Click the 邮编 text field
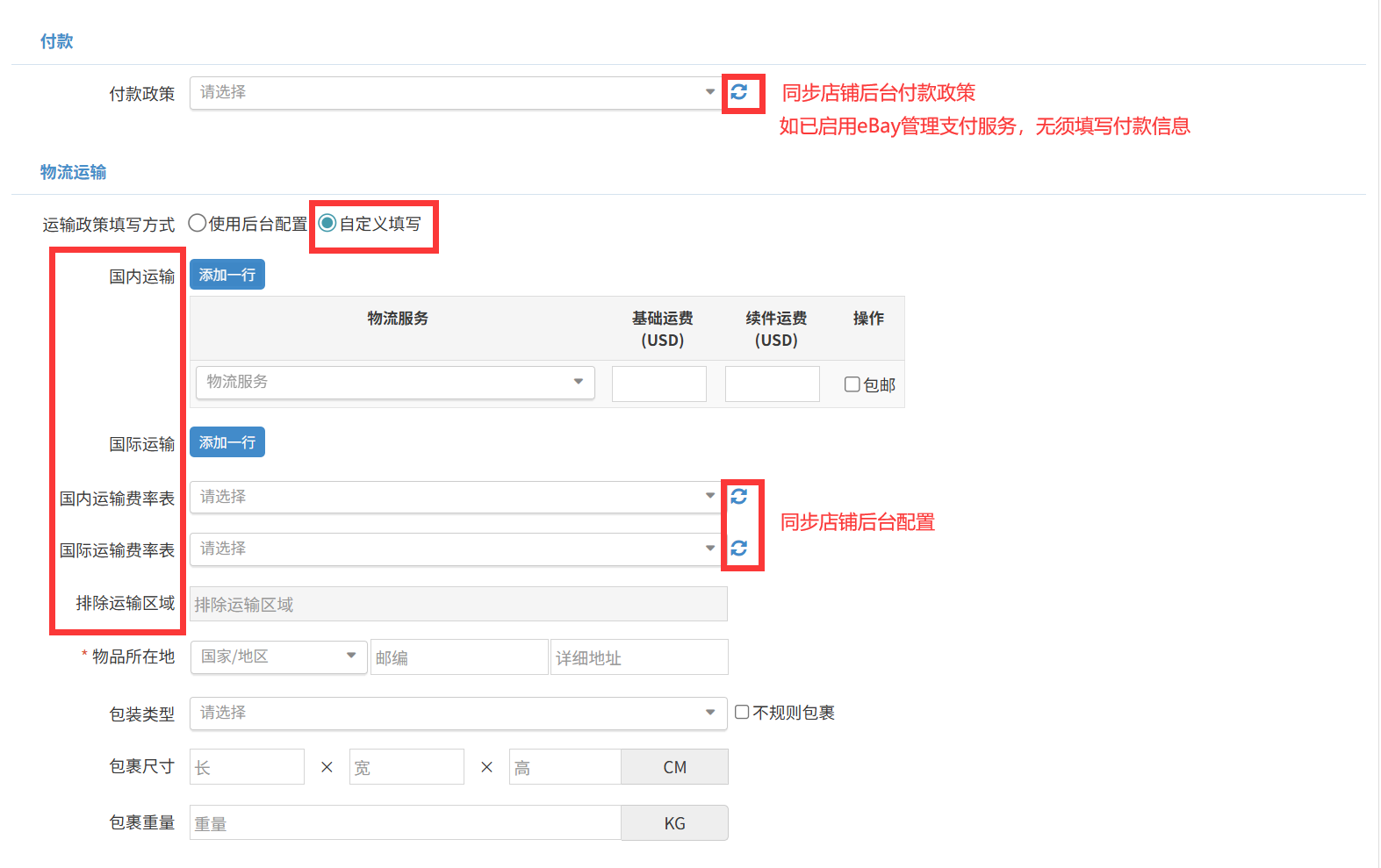 tap(458, 657)
